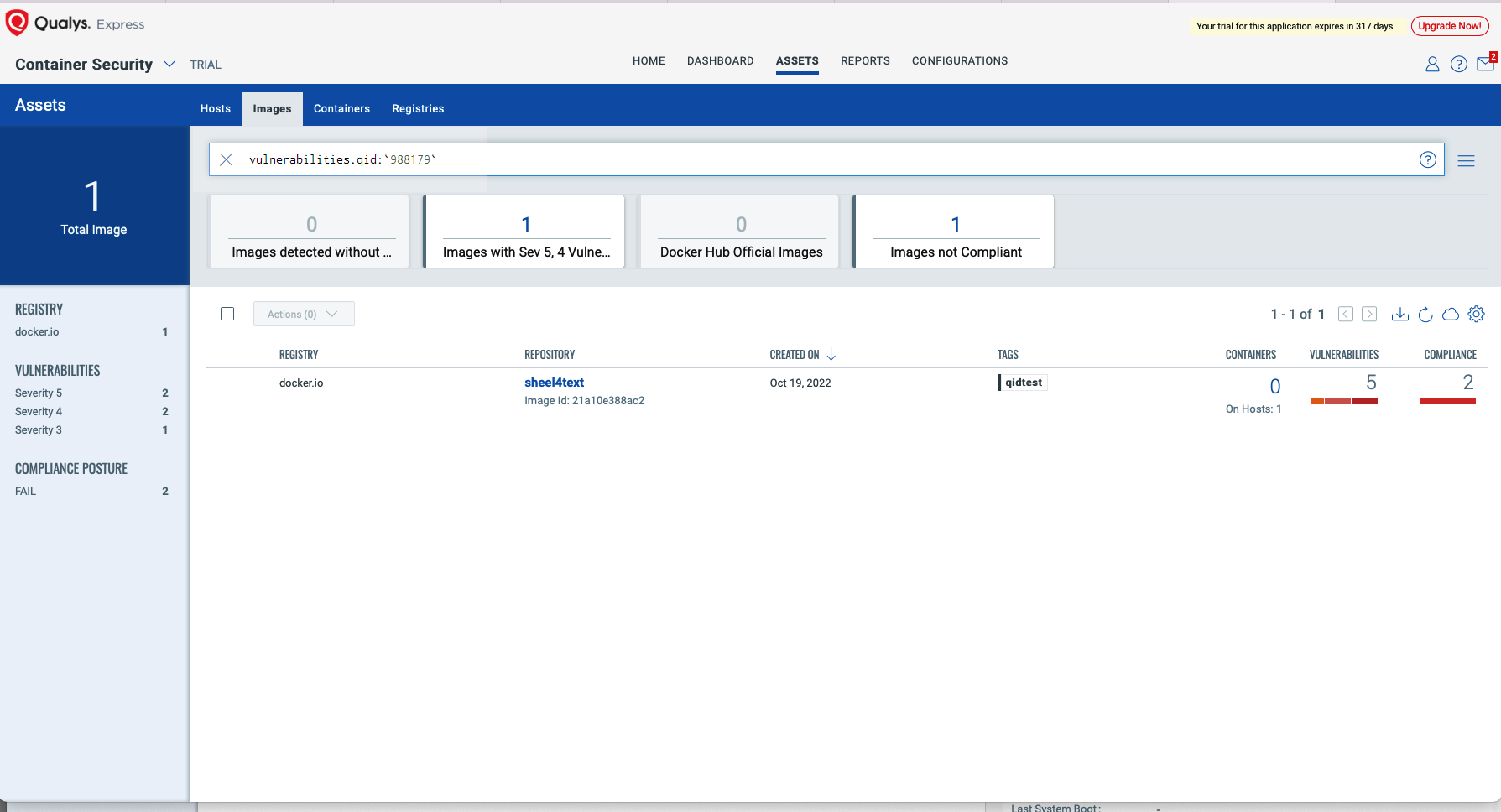1501x812 pixels.
Task: Click Images detected without card
Action: tap(310, 232)
